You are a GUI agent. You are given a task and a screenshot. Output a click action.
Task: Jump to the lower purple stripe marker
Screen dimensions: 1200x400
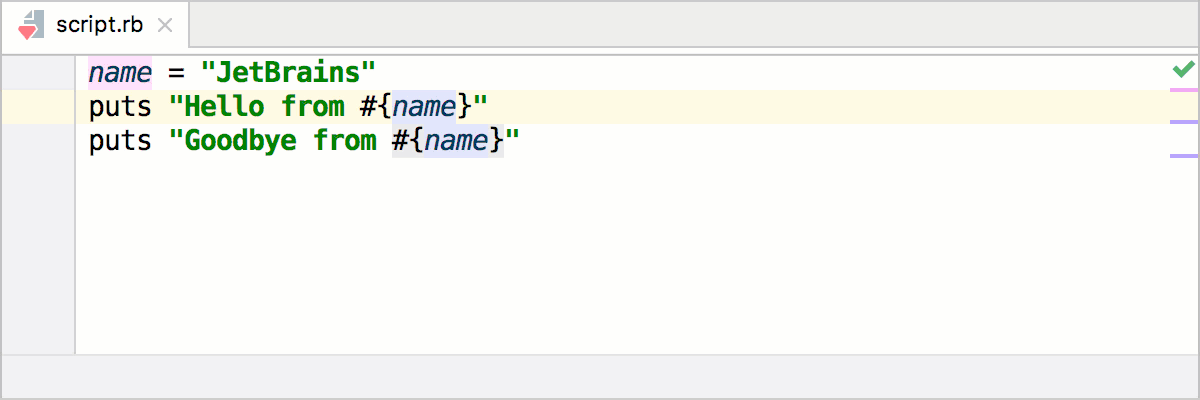point(1183,155)
